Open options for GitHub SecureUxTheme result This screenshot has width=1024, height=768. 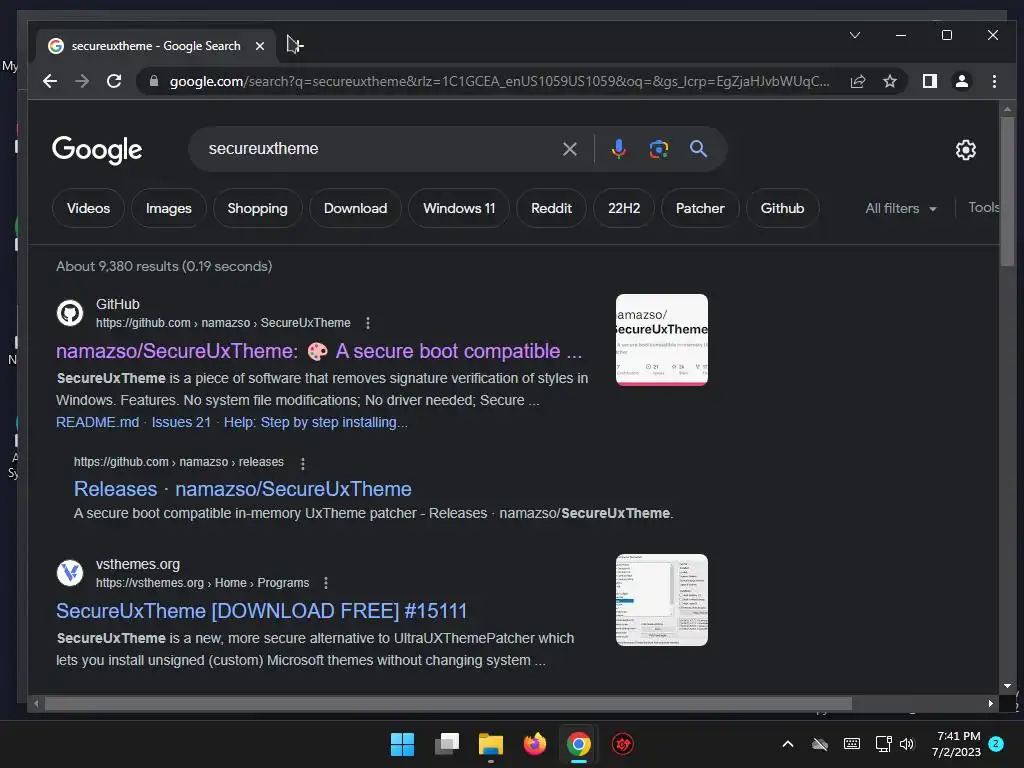[368, 323]
